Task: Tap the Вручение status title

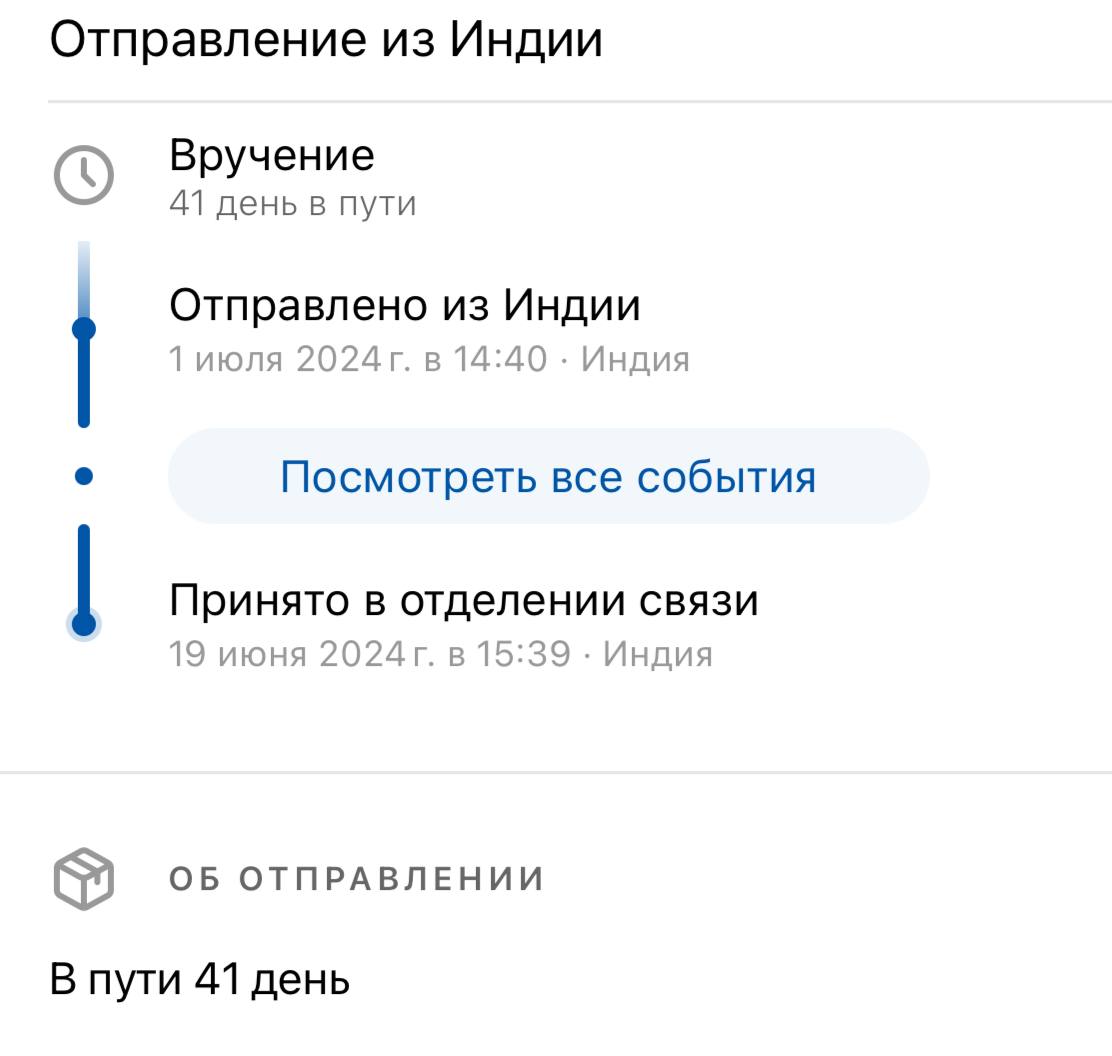Action: pyautogui.click(x=272, y=155)
